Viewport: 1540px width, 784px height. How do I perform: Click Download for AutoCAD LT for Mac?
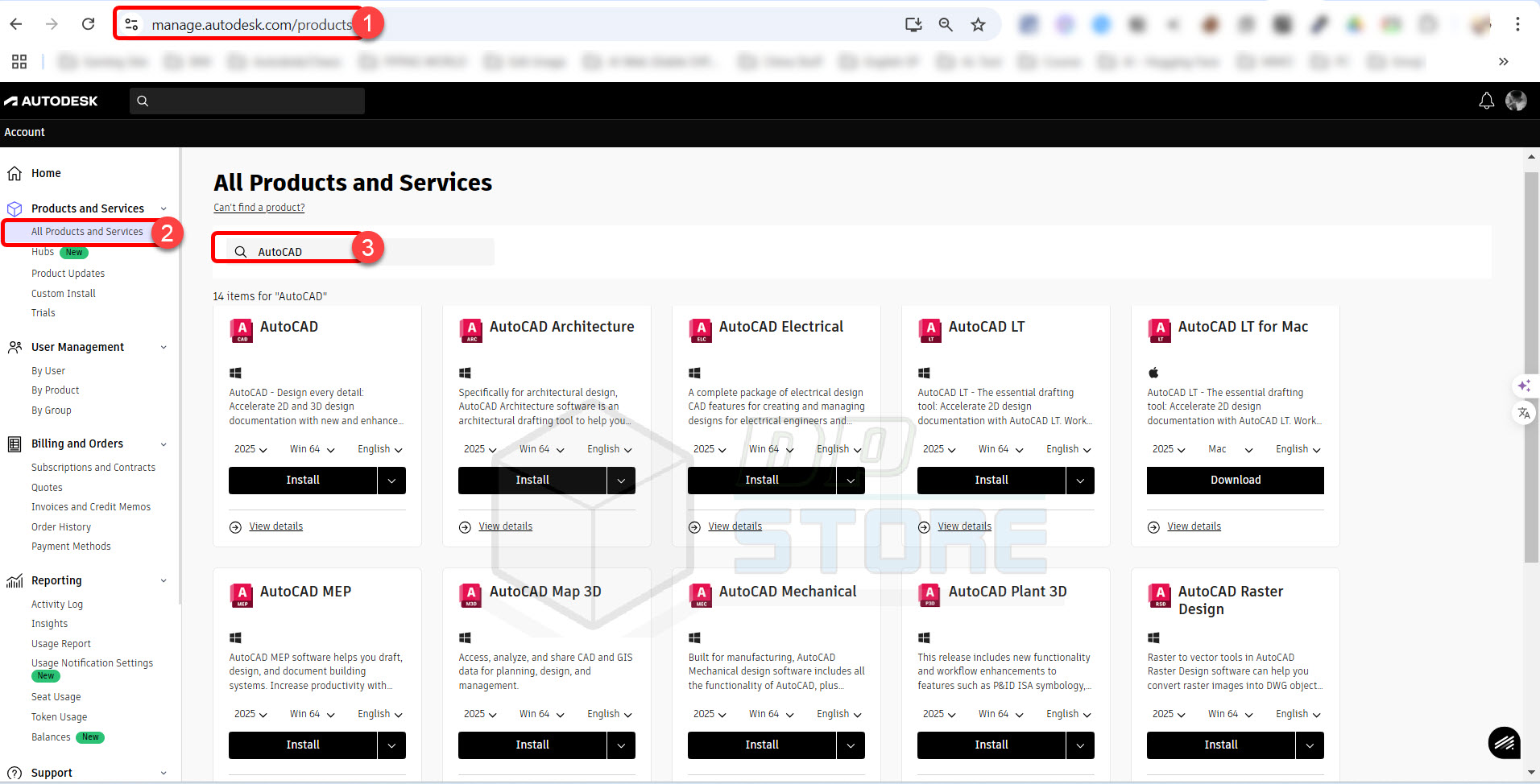point(1236,481)
